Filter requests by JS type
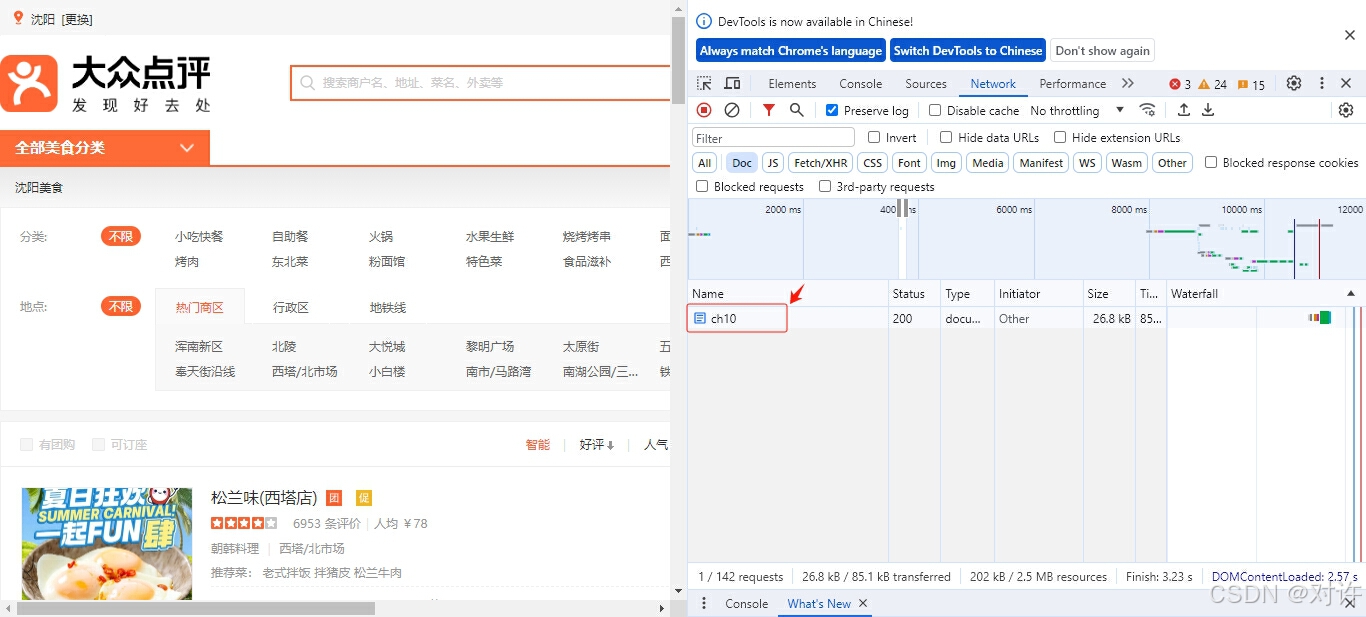 (773, 162)
